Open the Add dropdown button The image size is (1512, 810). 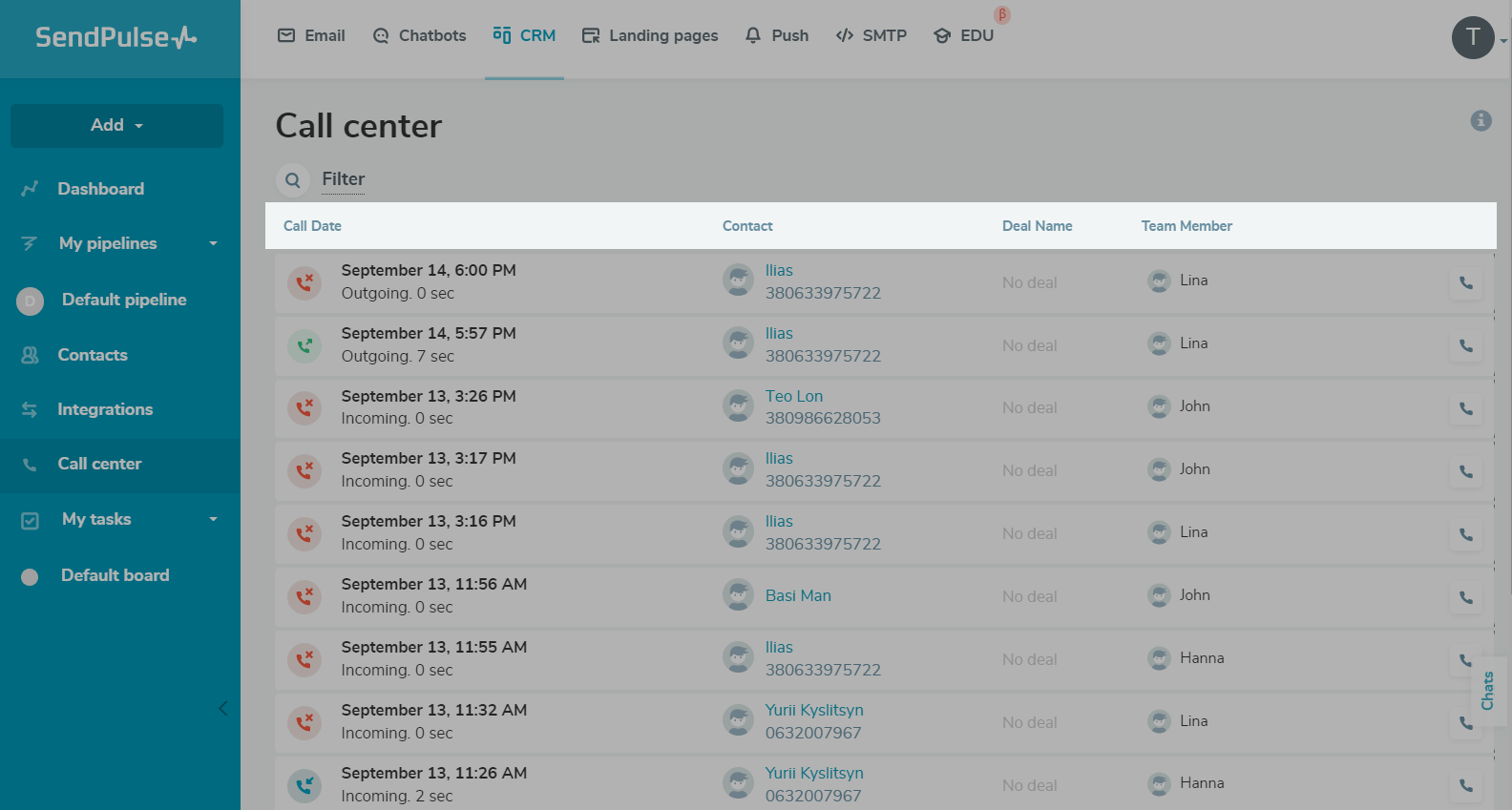tap(116, 125)
